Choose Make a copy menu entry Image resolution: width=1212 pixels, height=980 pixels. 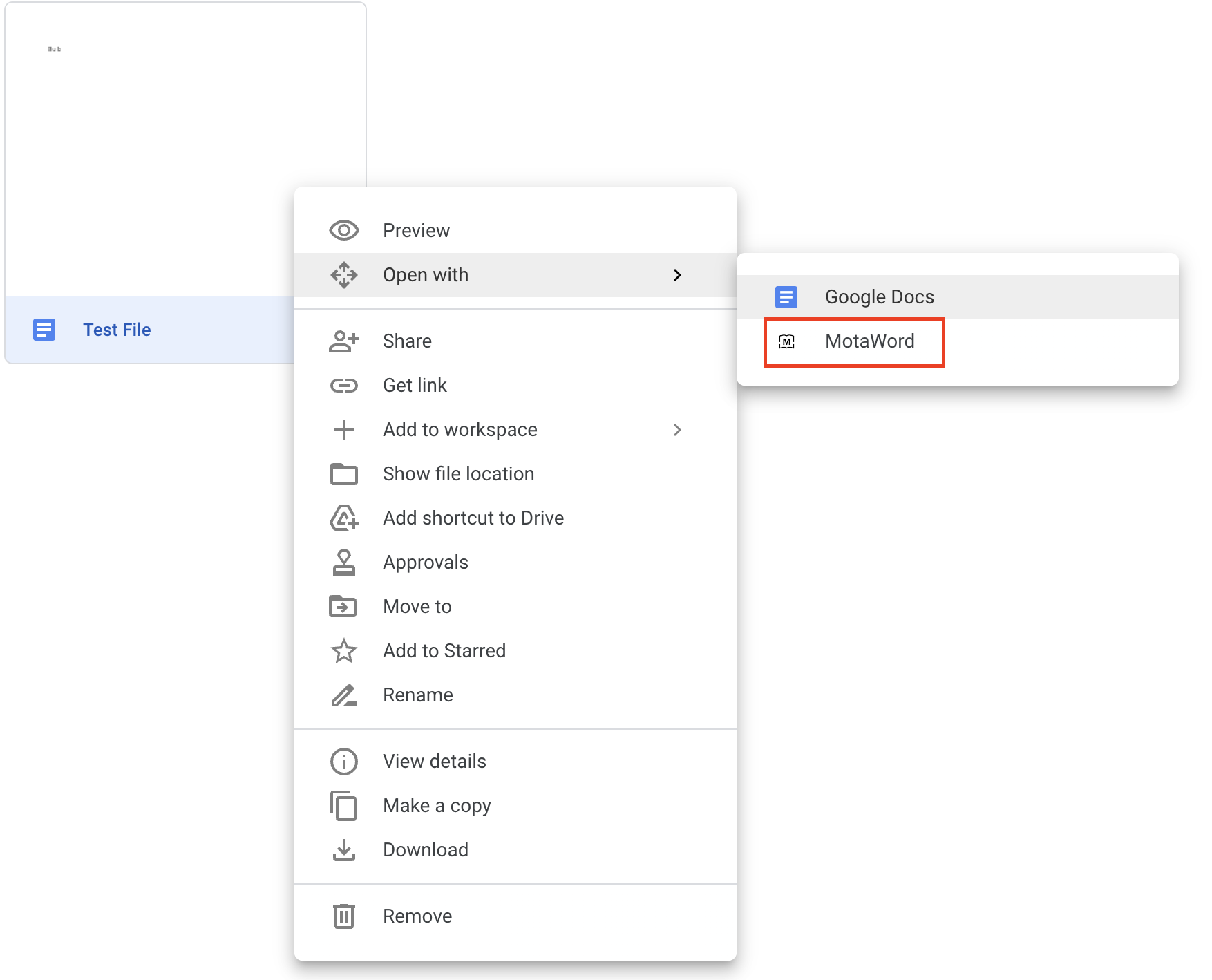pos(515,806)
